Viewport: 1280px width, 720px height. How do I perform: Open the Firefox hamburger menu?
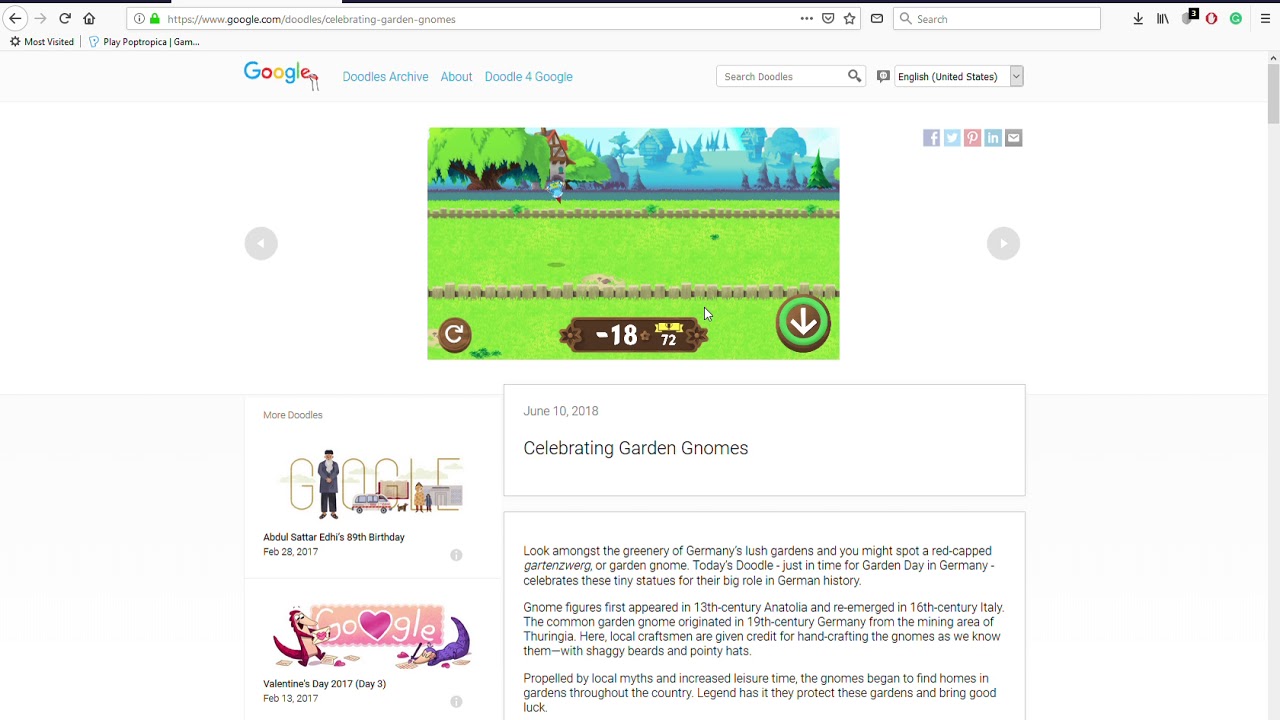click(x=1265, y=19)
